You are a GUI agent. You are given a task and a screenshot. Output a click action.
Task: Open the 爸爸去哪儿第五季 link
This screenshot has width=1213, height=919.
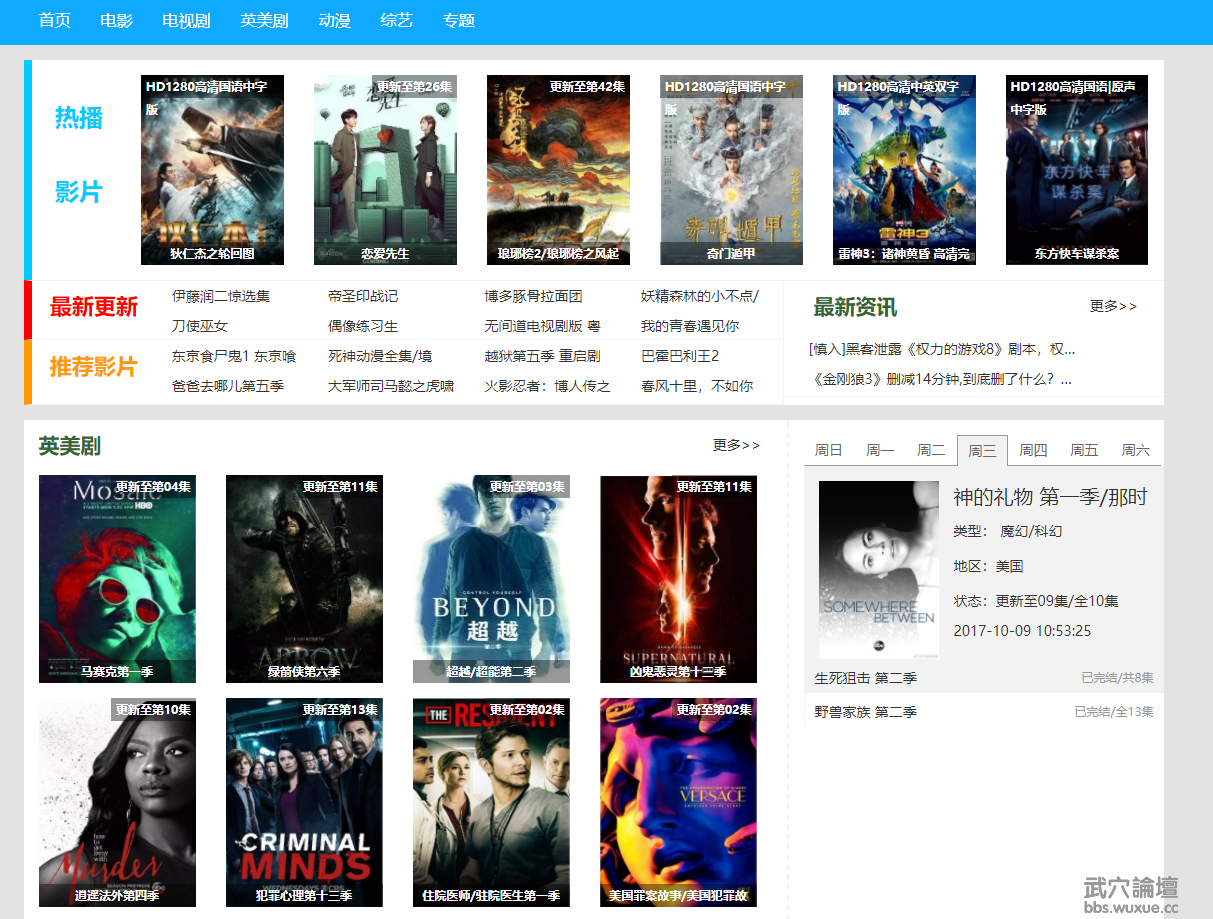pyautogui.click(x=228, y=386)
